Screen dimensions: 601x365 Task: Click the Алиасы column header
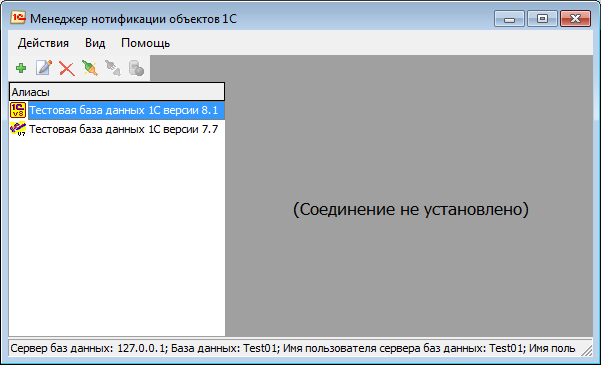point(117,92)
